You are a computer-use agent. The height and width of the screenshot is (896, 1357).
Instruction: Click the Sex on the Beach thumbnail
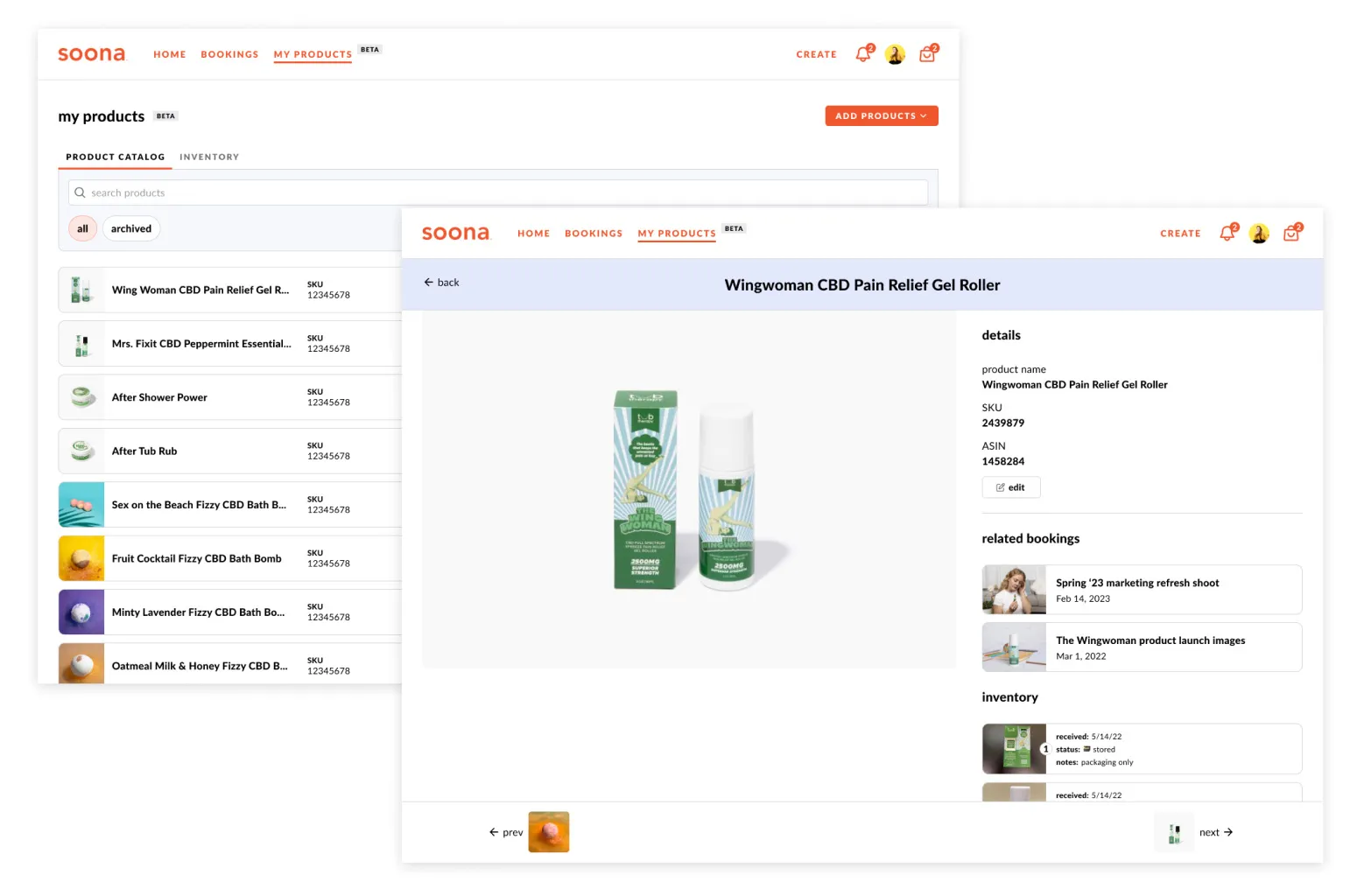click(x=81, y=505)
